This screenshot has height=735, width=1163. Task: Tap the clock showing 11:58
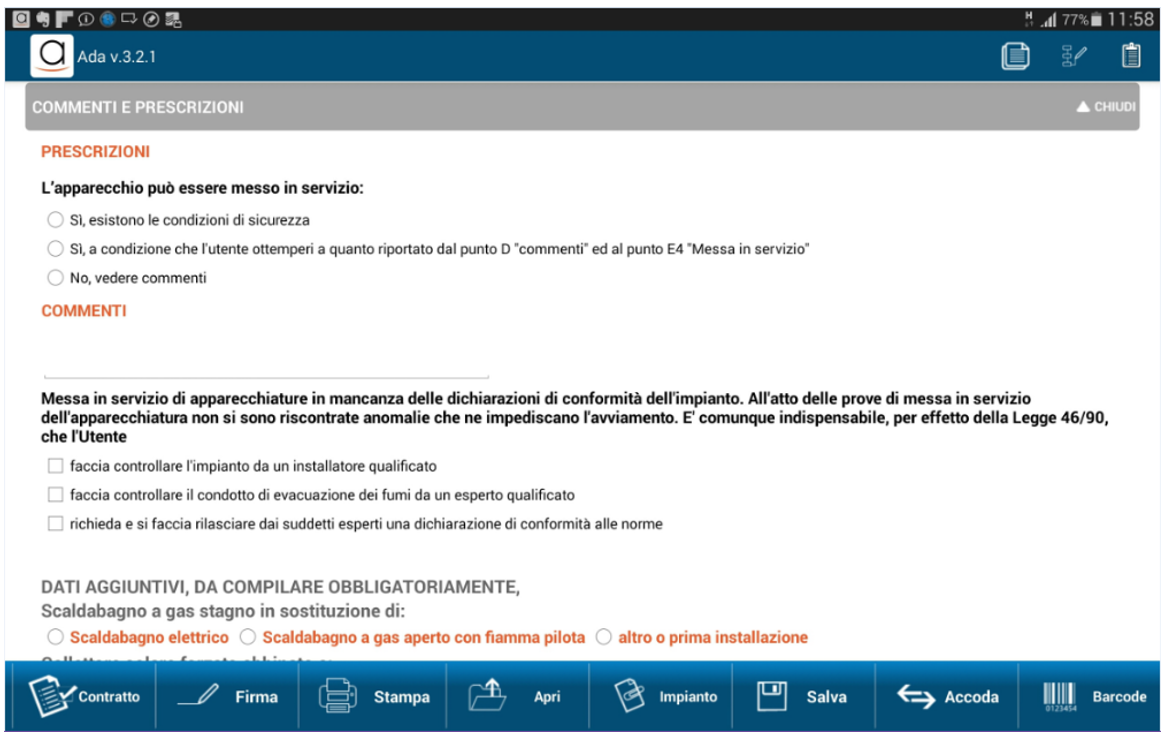coord(1130,19)
